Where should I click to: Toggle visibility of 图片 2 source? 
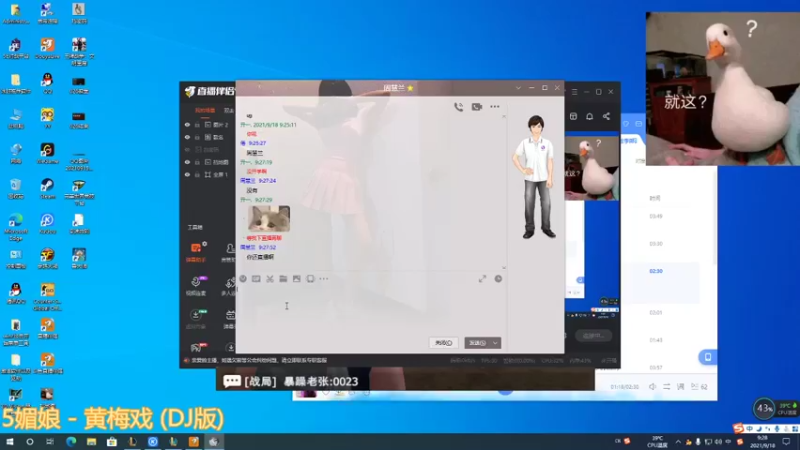pos(187,124)
